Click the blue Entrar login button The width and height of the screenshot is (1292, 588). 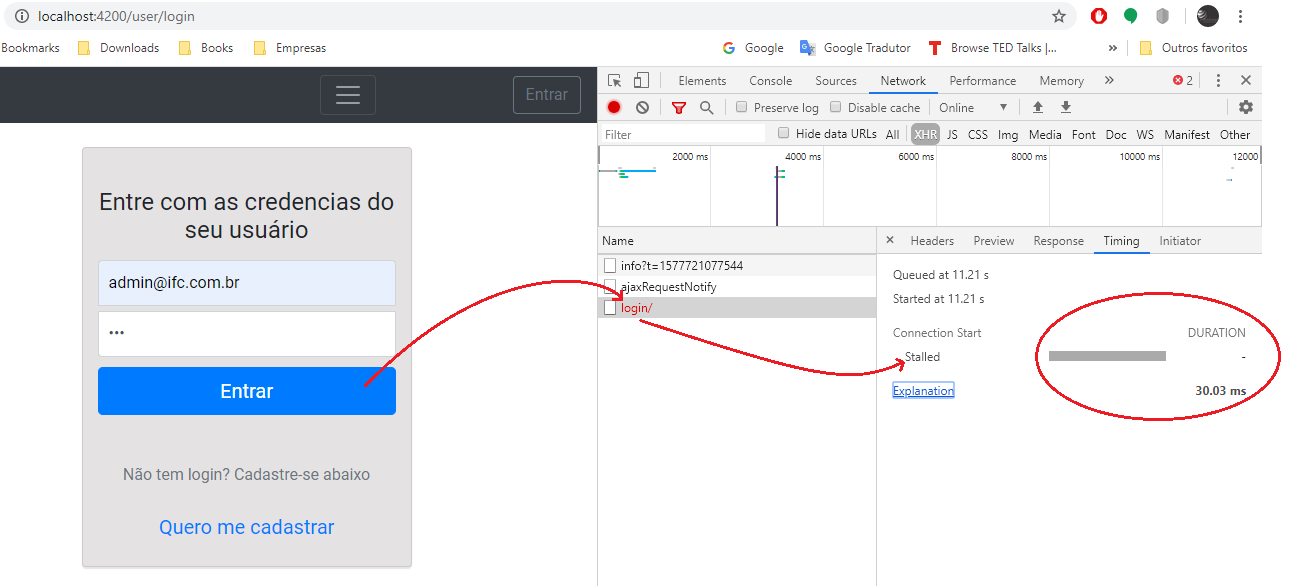[x=247, y=391]
